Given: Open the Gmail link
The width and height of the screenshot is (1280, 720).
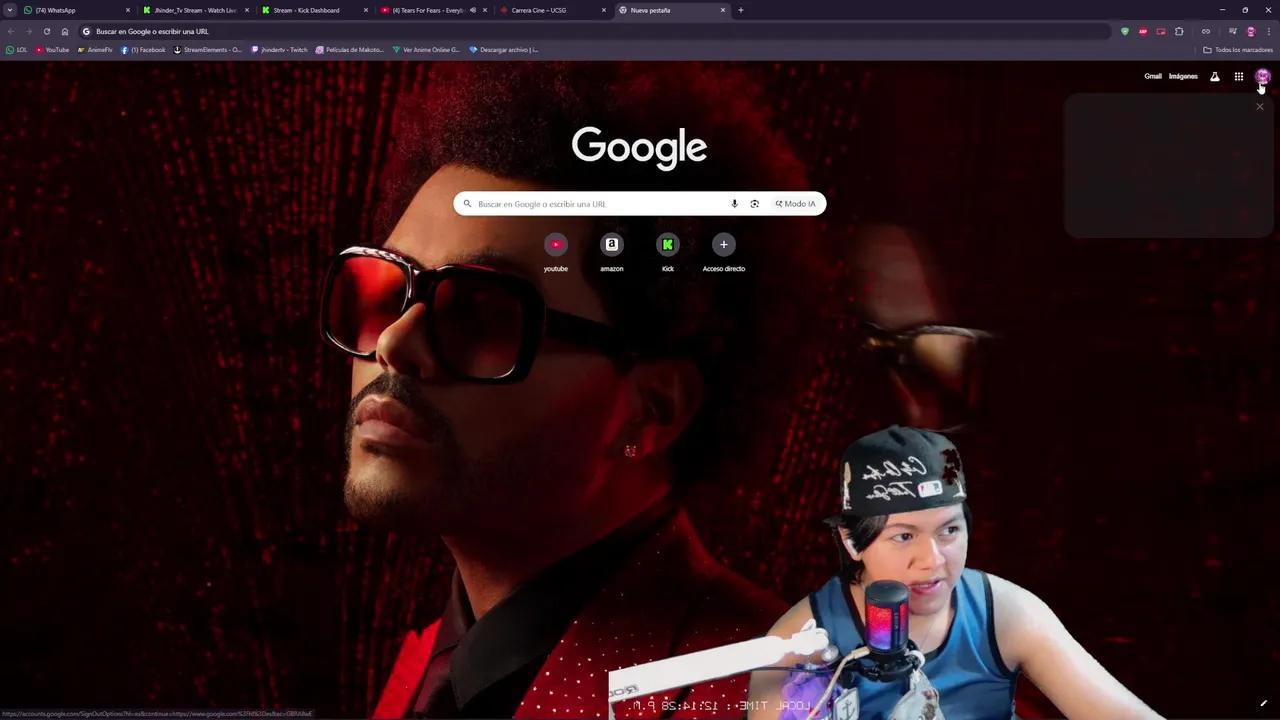Looking at the screenshot, I should coord(1153,76).
